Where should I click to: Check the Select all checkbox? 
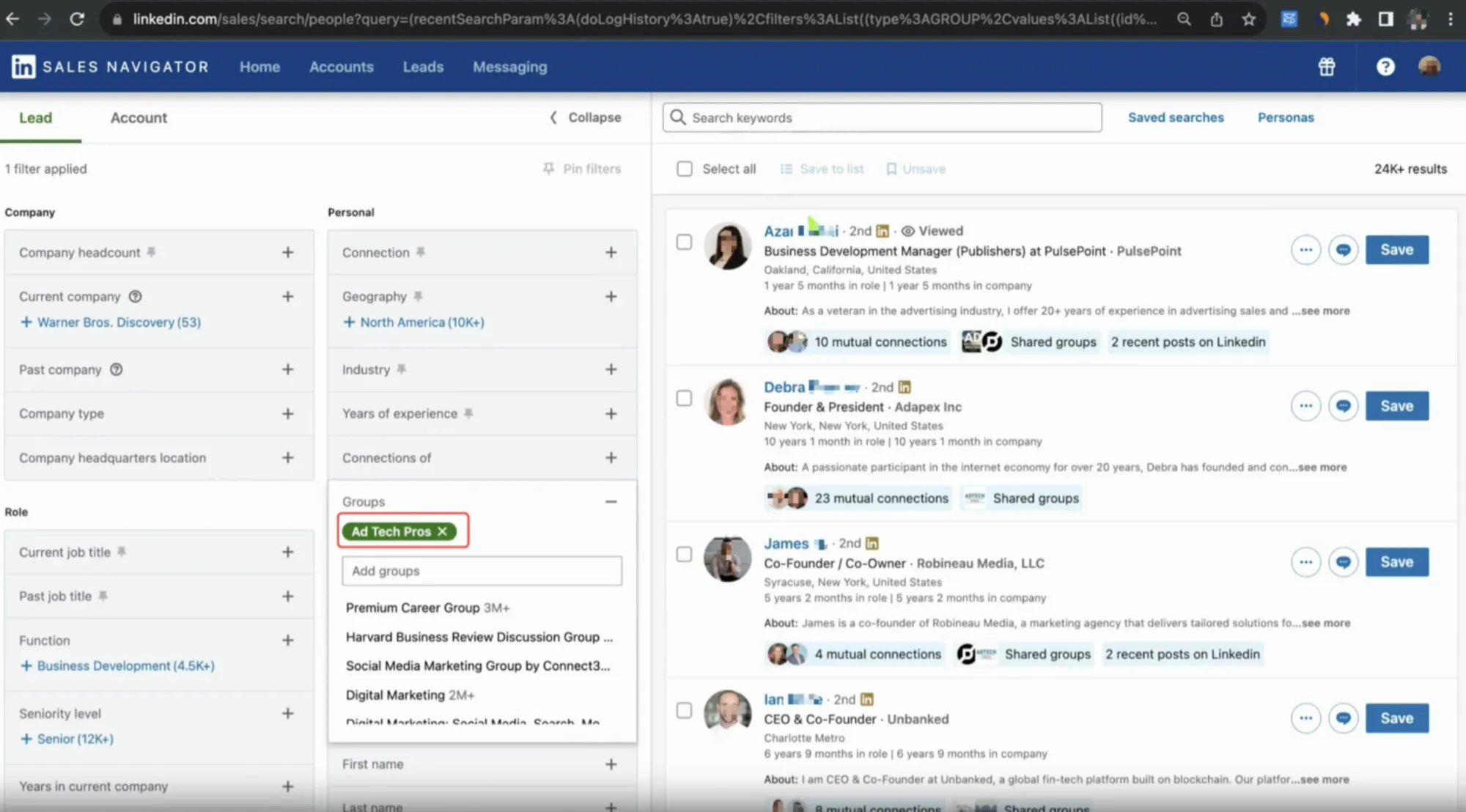tap(685, 169)
